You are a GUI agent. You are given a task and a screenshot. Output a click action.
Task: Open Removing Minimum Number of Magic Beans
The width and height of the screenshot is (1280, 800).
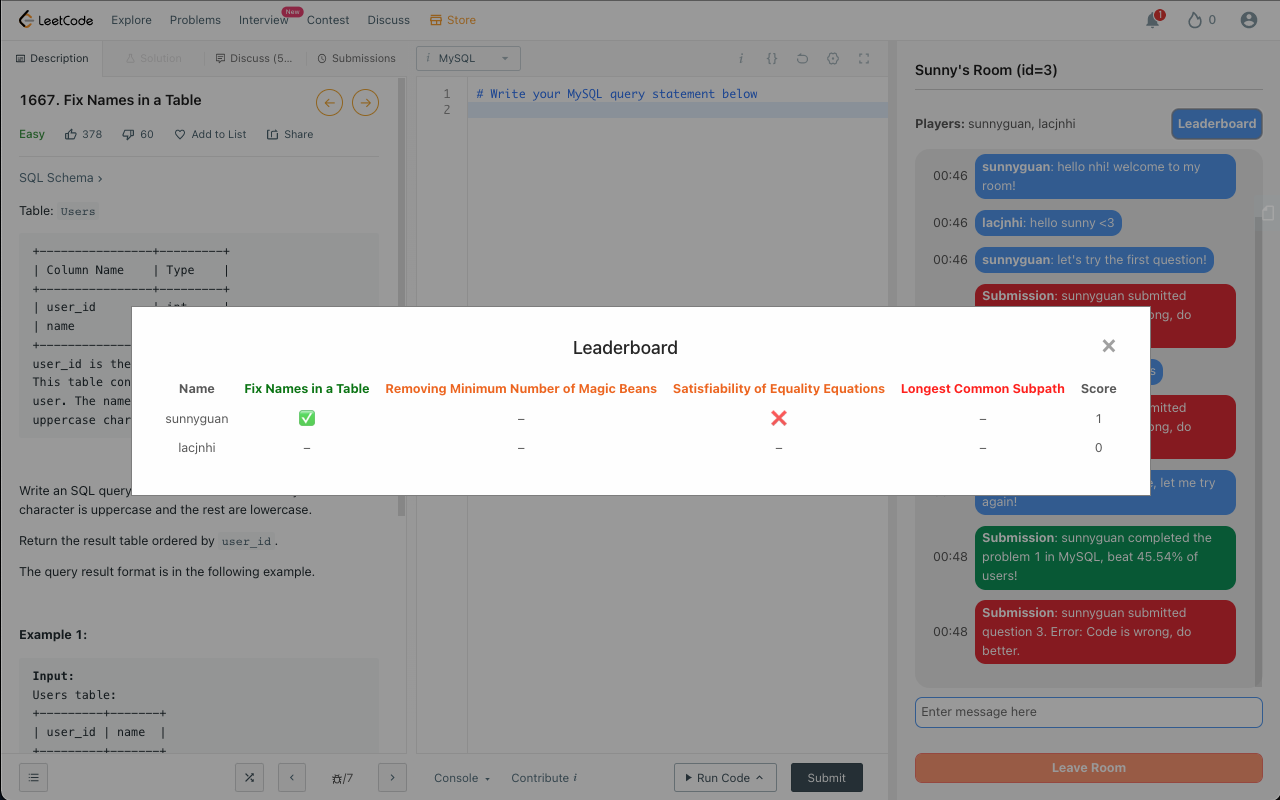[x=521, y=389]
